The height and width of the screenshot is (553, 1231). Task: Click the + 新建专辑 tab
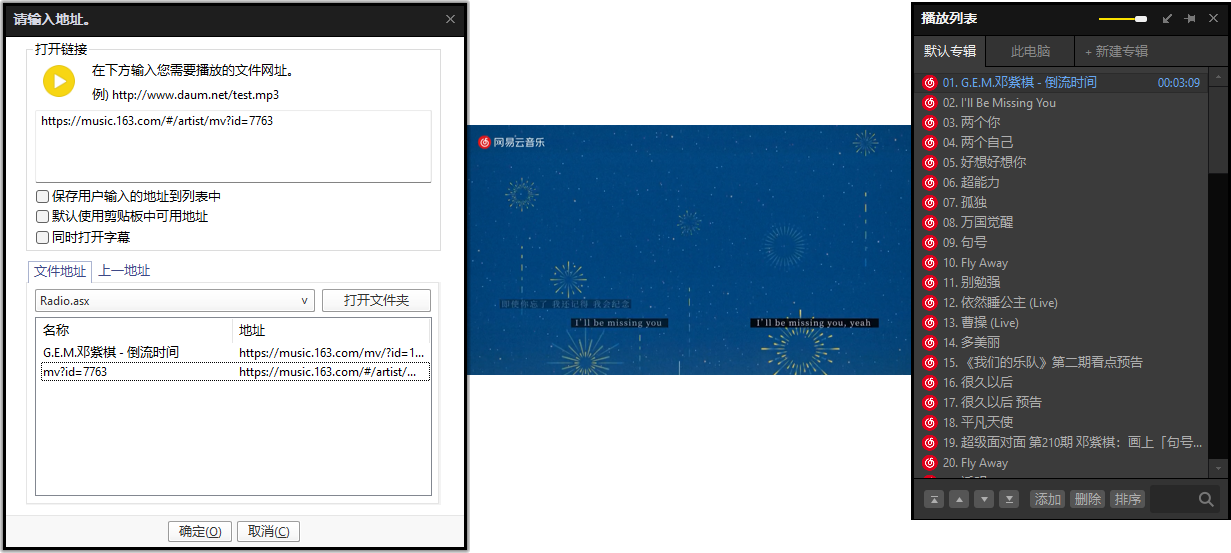coord(1116,52)
